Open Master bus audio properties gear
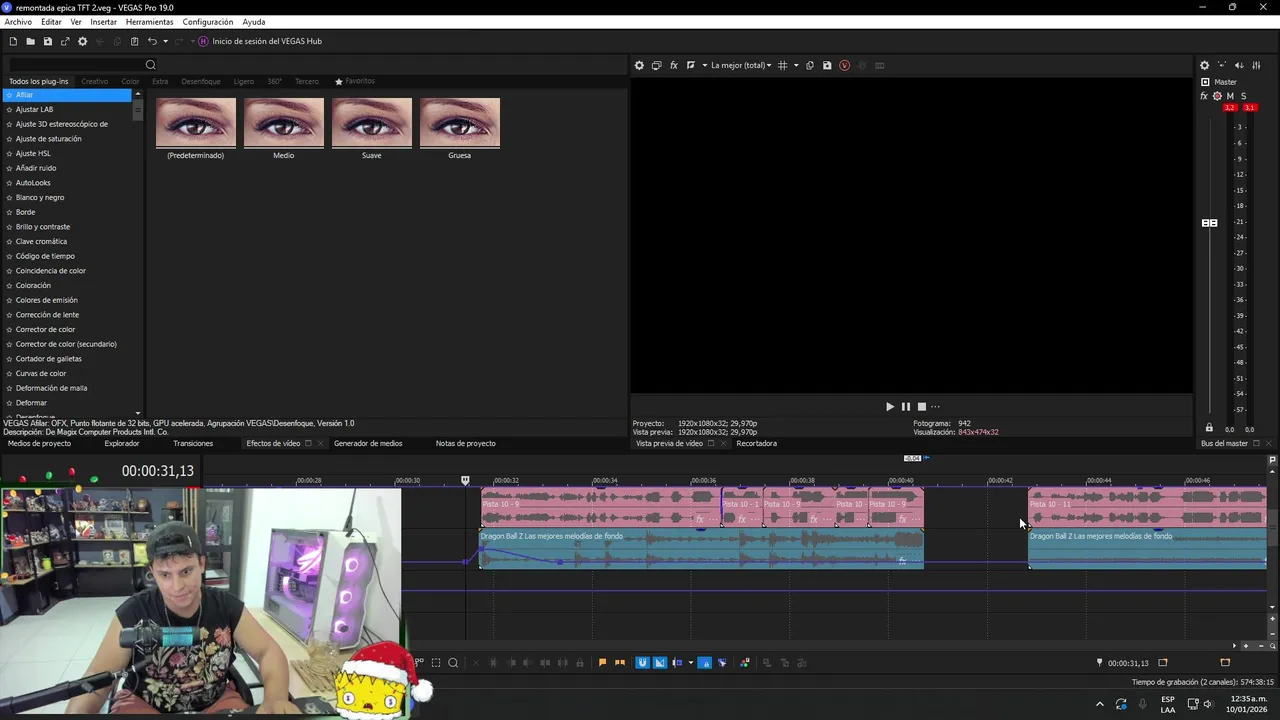This screenshot has width=1280, height=720. (x=1205, y=65)
